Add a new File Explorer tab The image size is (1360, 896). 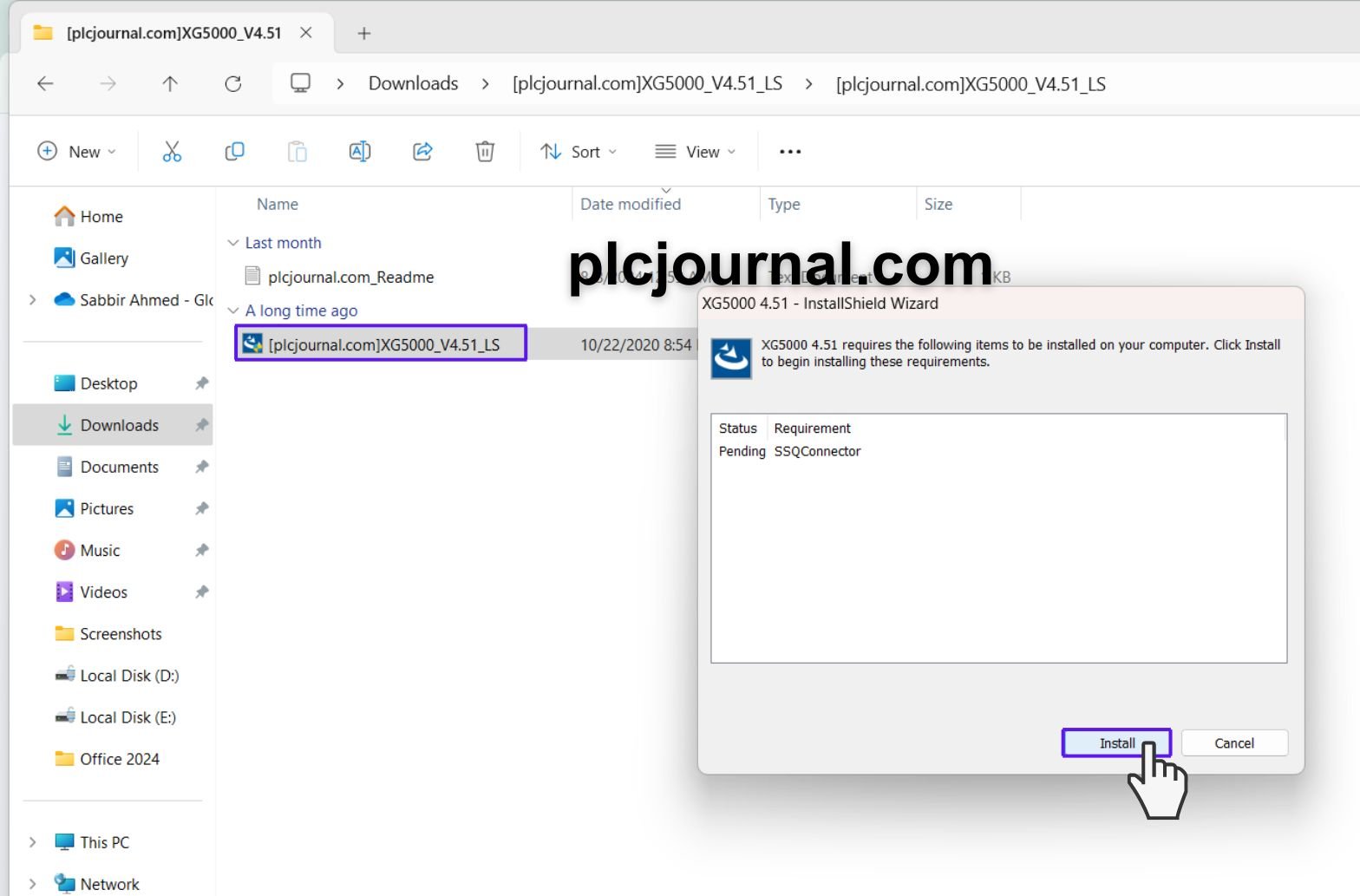pos(364,33)
